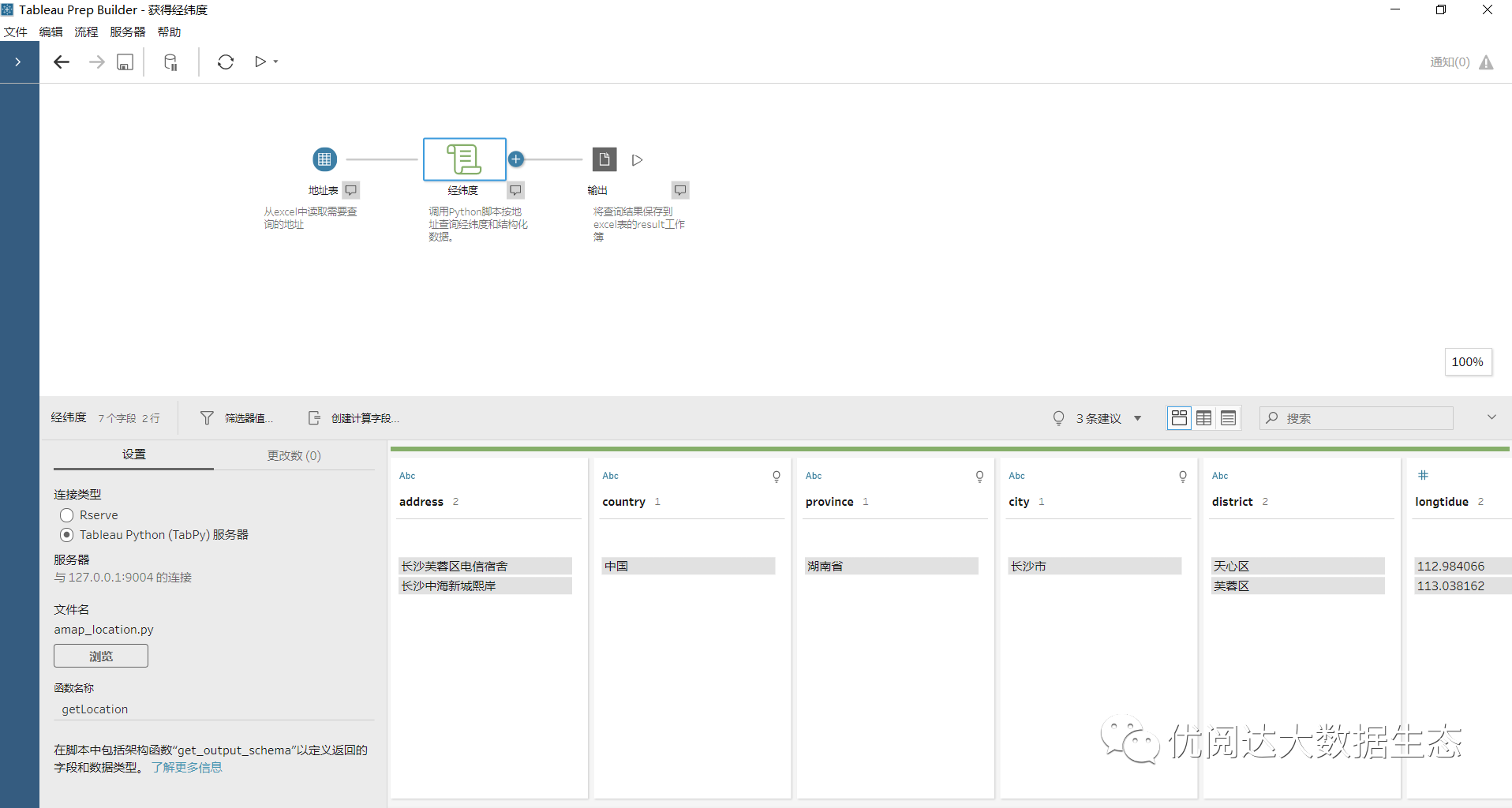Select value 113.038162 in longtidue column
The width and height of the screenshot is (1512, 808).
tap(1463, 585)
